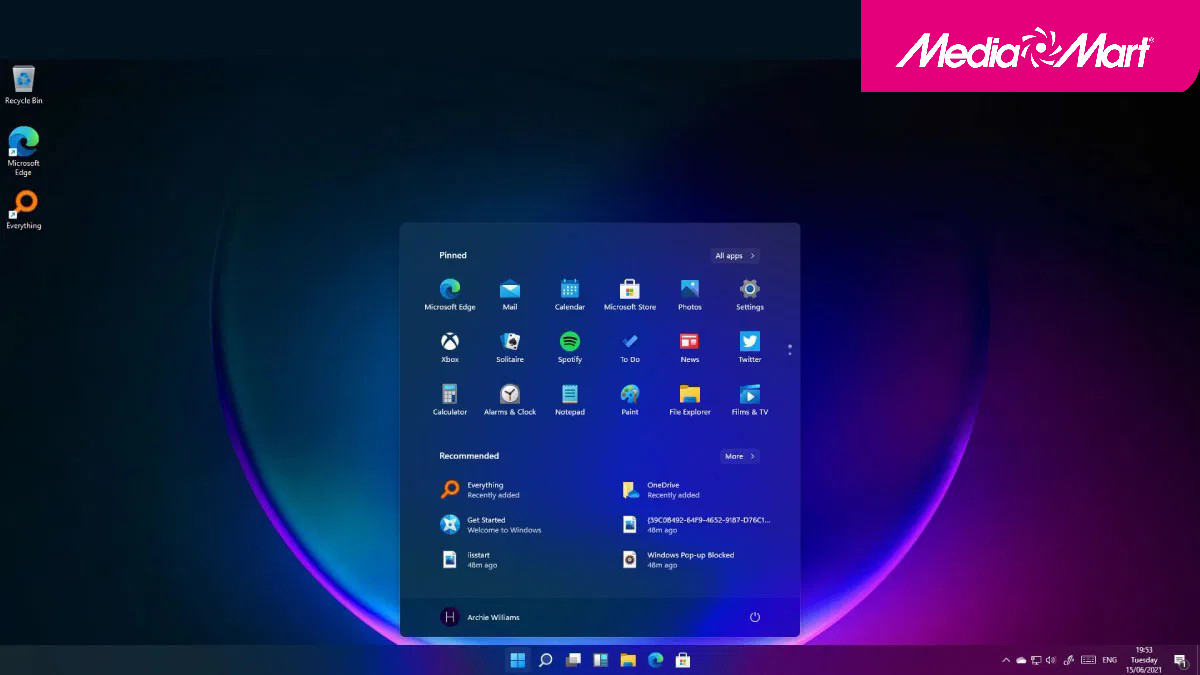Click the taskbar Search magnifier icon
This screenshot has width=1200, height=675.
546,660
